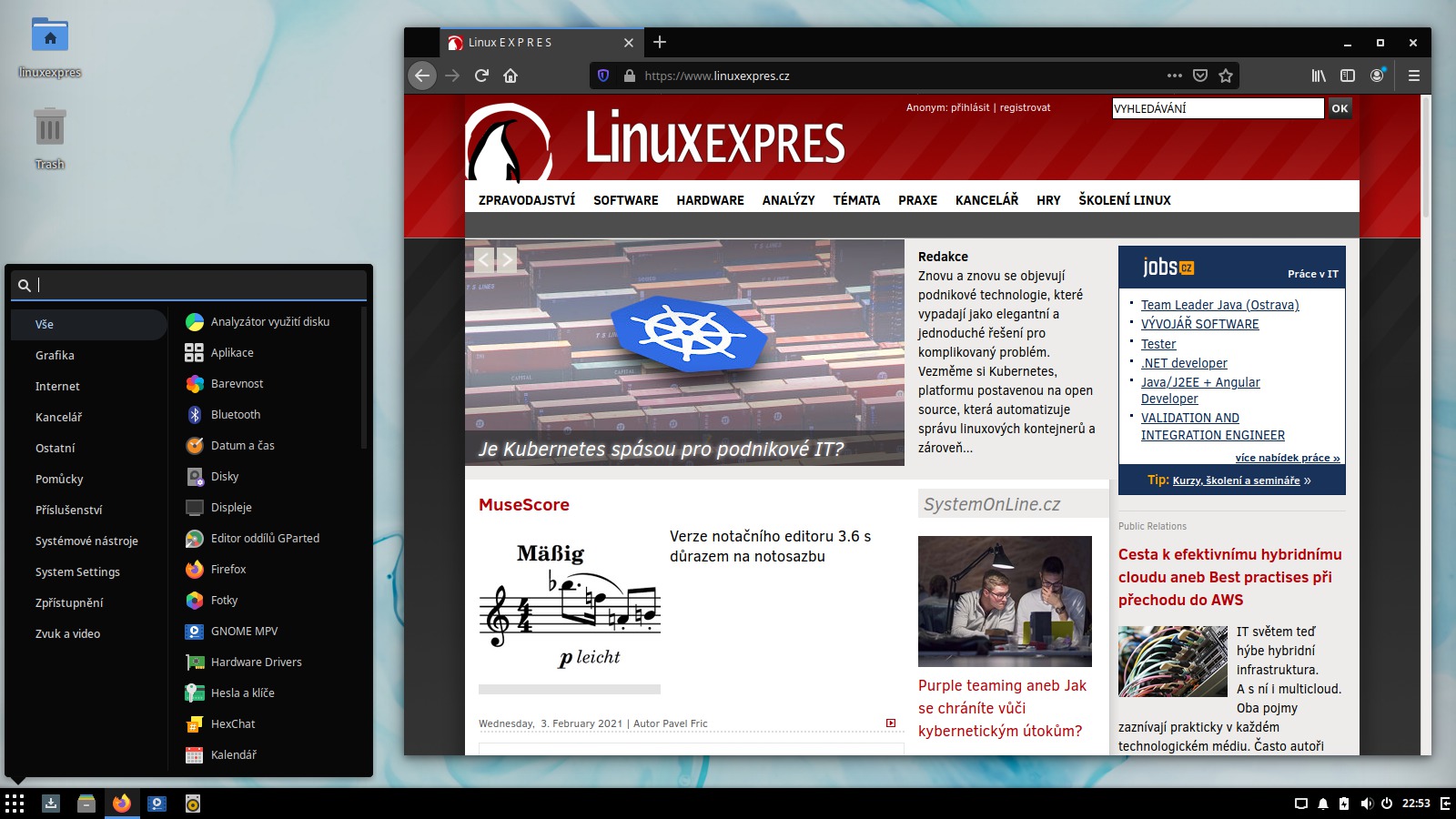Viewport: 1456px width, 819px height.
Task: Open Purple teaming article link
Action: [x=1002, y=708]
